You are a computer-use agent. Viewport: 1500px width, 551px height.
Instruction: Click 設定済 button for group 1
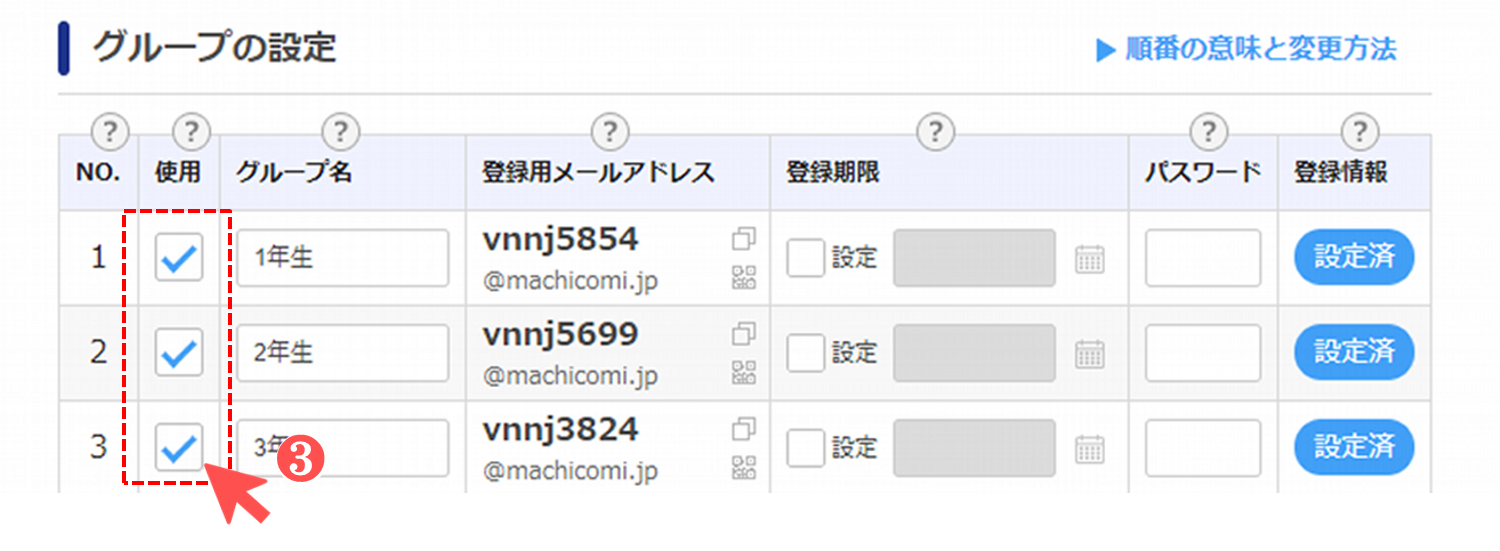[1354, 258]
